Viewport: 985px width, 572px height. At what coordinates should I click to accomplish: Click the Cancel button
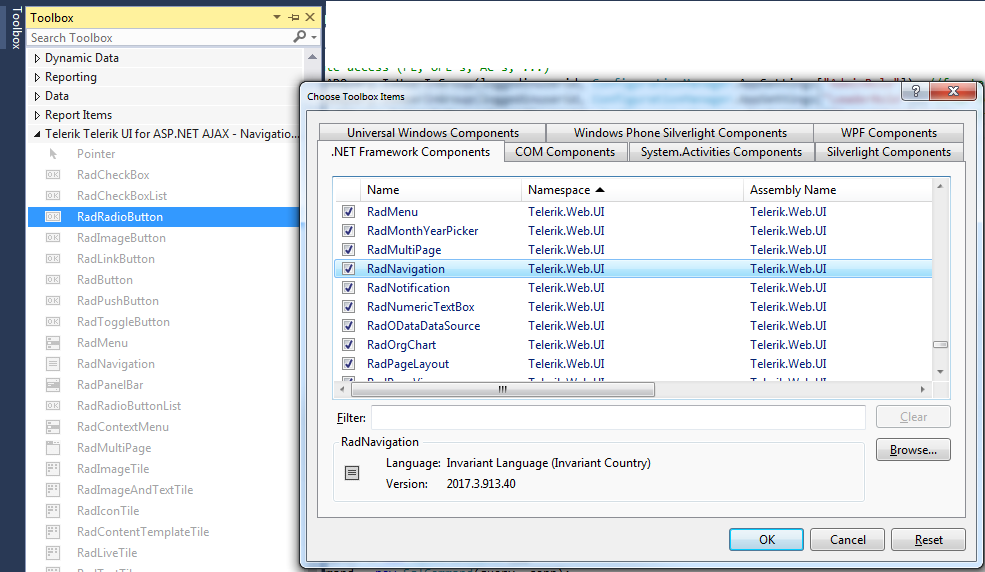[x=847, y=539]
